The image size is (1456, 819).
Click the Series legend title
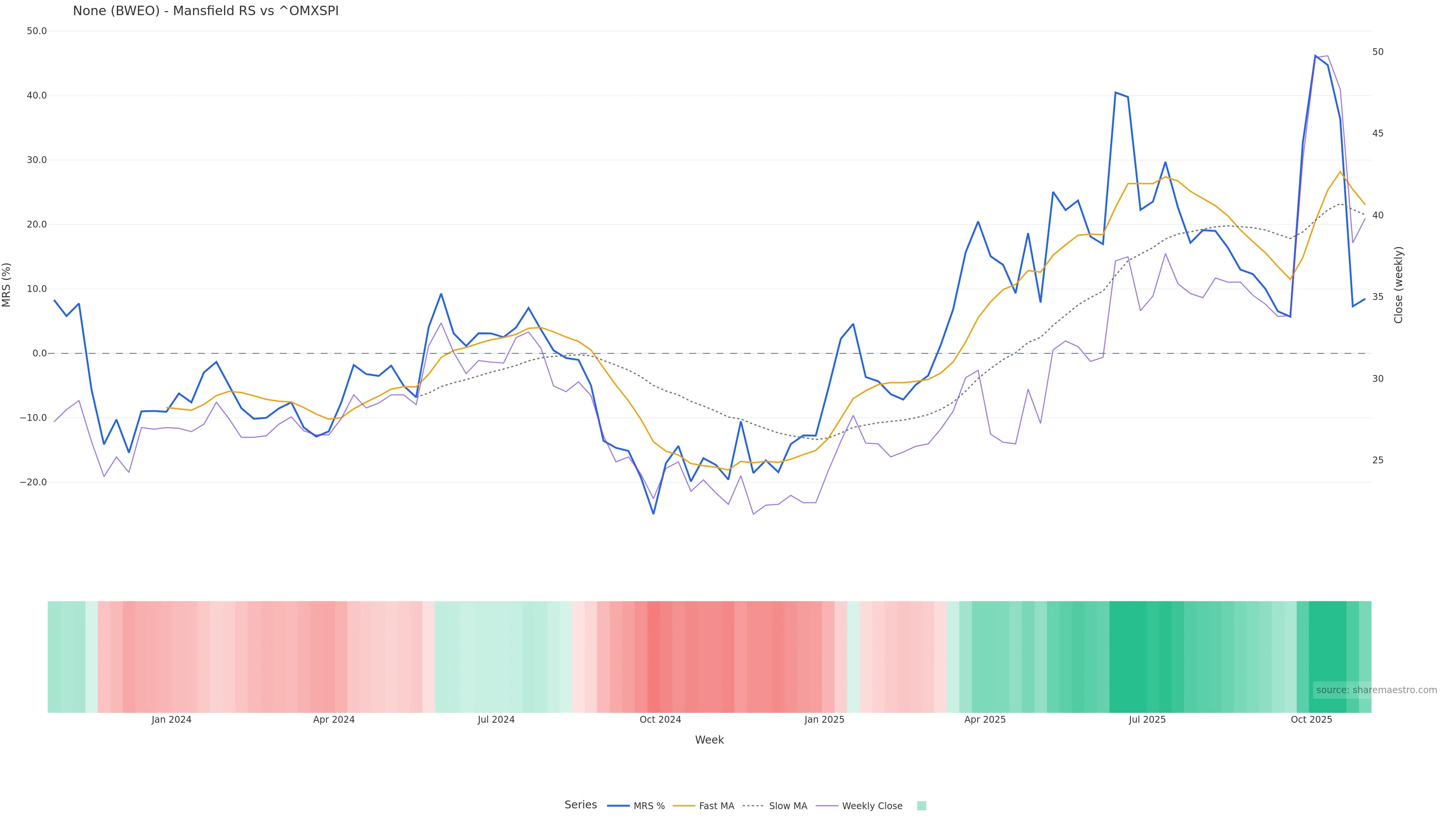tap(581, 805)
